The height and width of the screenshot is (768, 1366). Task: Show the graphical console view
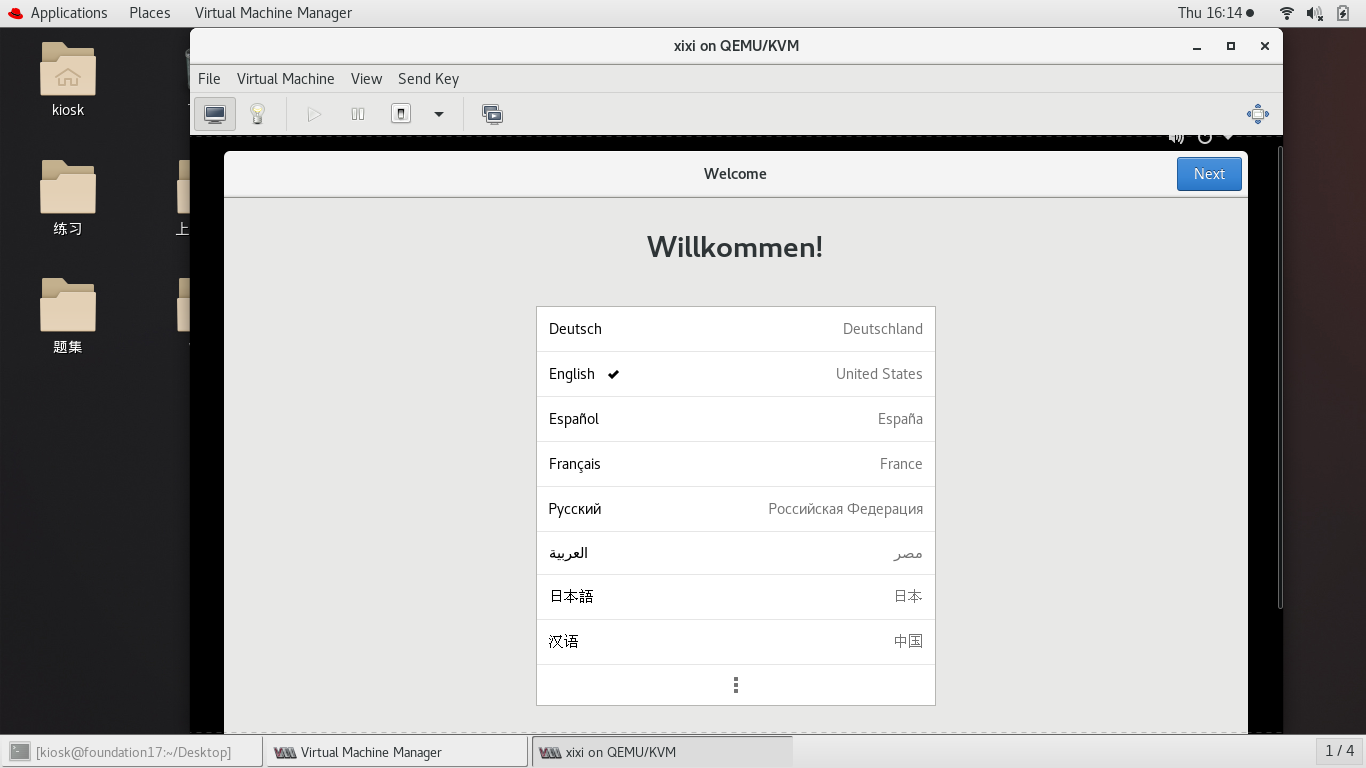pyautogui.click(x=215, y=114)
